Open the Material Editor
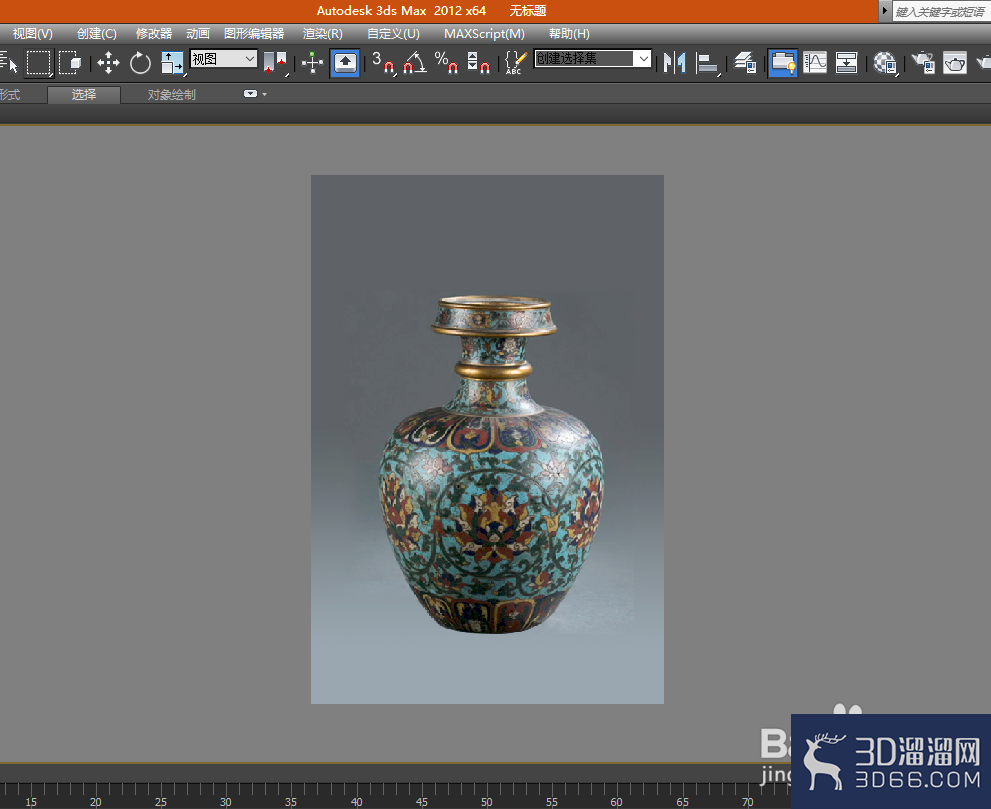 885,63
